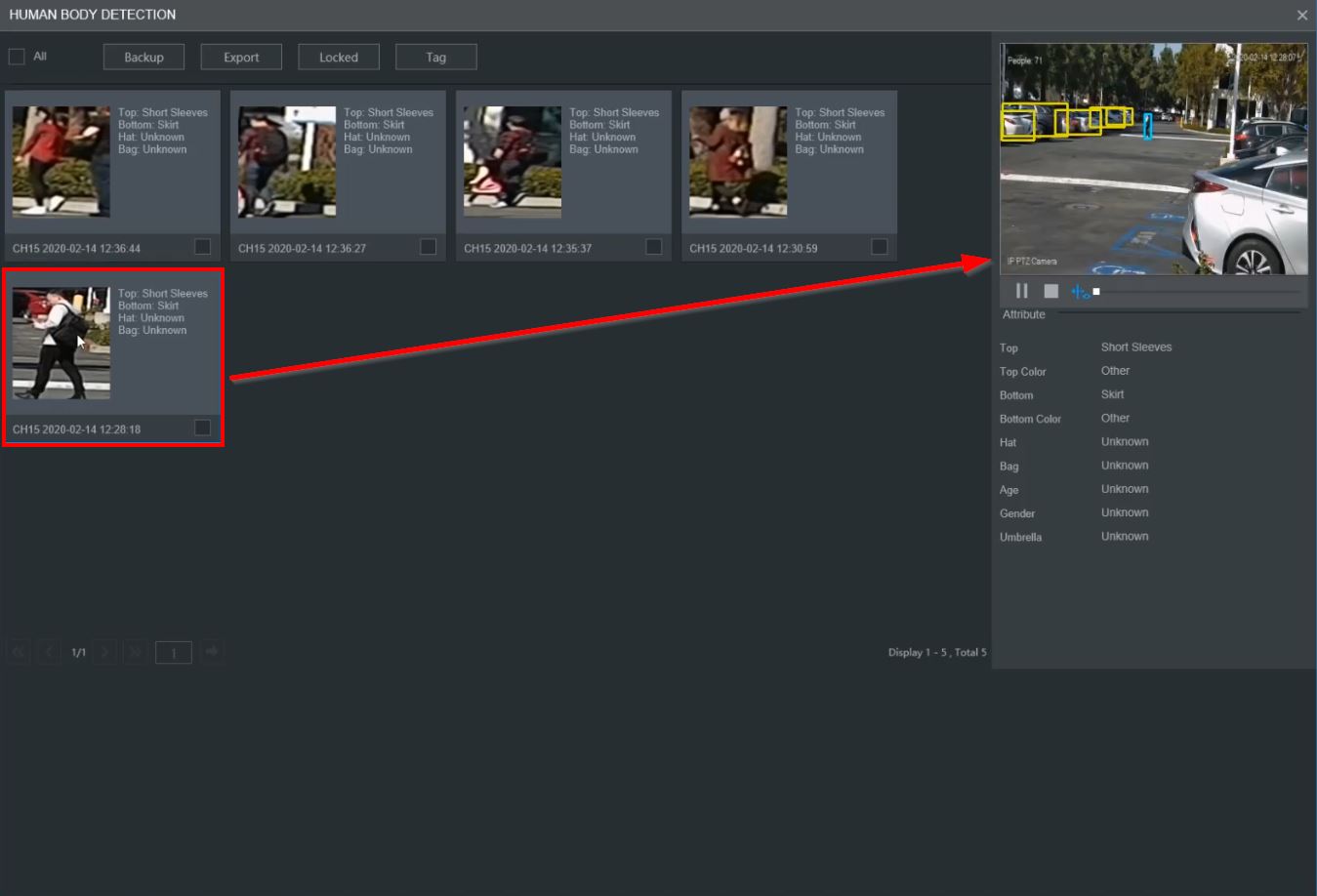This screenshot has width=1317, height=896.
Task: Toggle the blue detection overlay icon
Action: pos(1079,292)
